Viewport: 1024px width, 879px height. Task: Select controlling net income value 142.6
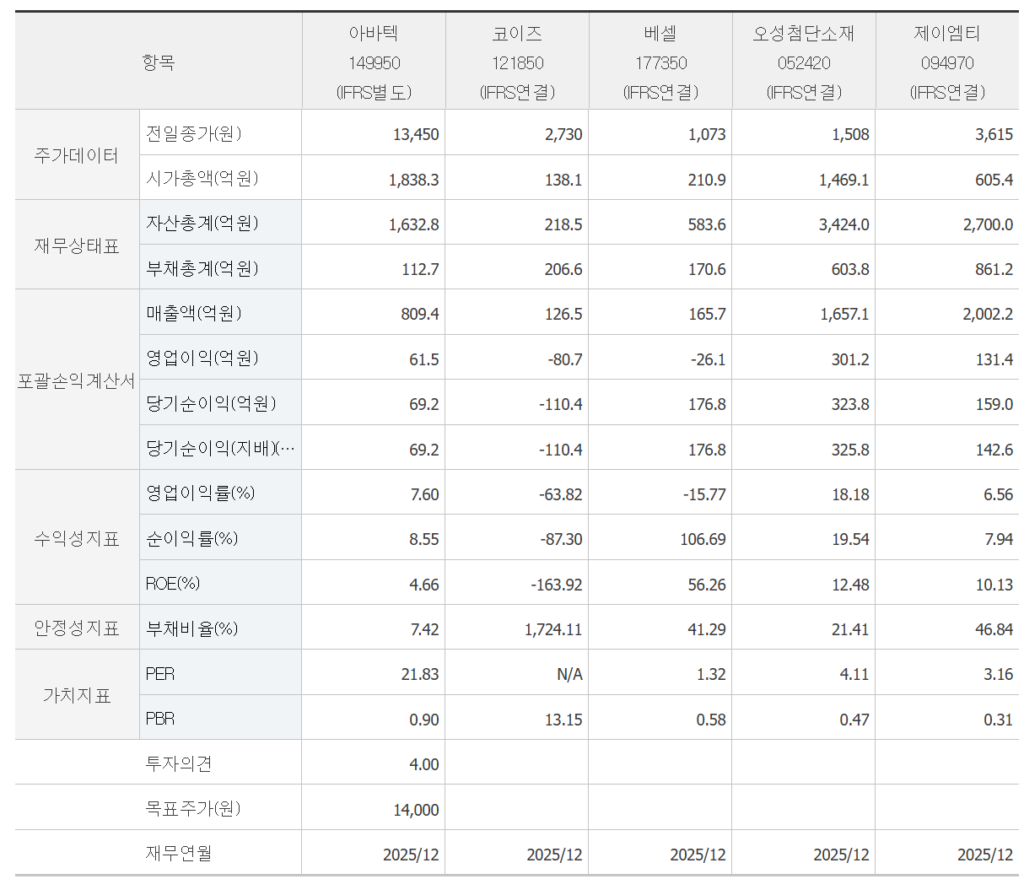(994, 450)
